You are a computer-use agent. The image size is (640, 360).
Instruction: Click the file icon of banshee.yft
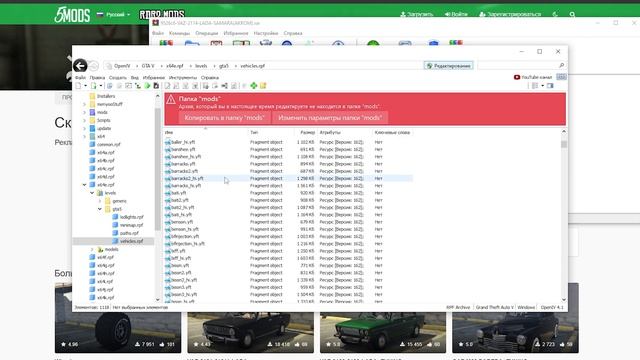pyautogui.click(x=168, y=149)
